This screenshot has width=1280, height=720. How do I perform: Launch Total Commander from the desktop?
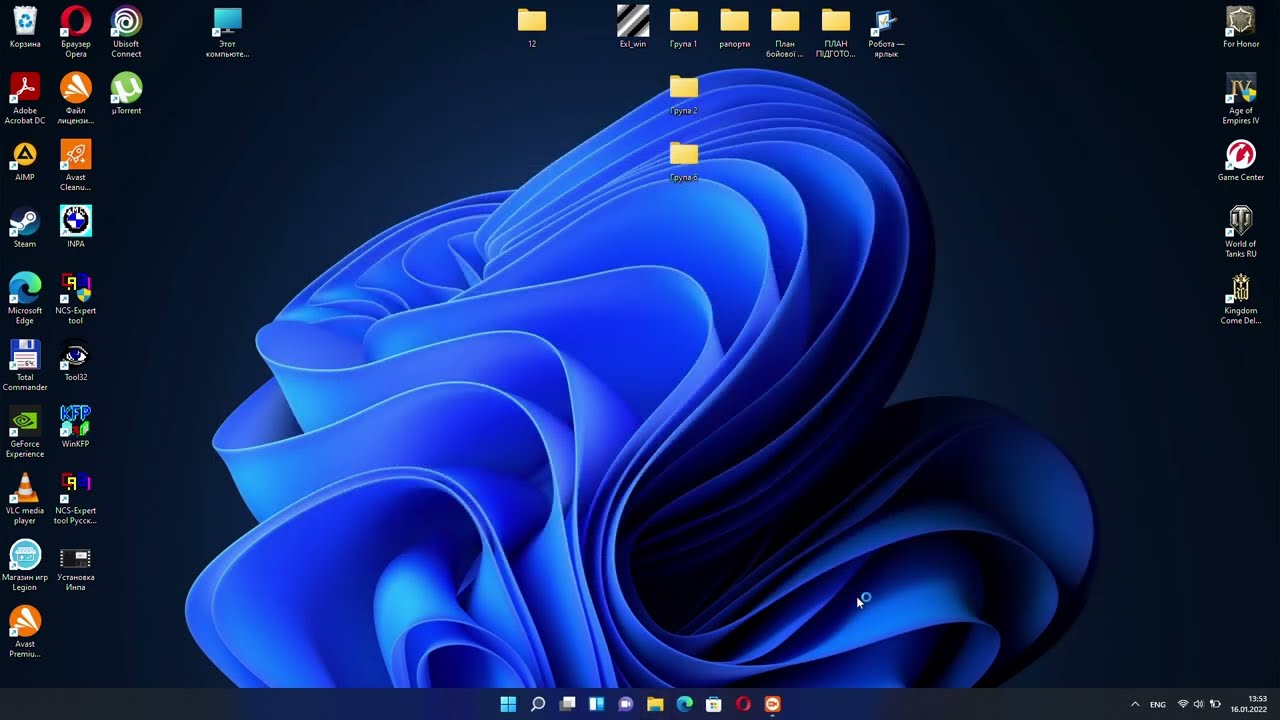(x=25, y=366)
